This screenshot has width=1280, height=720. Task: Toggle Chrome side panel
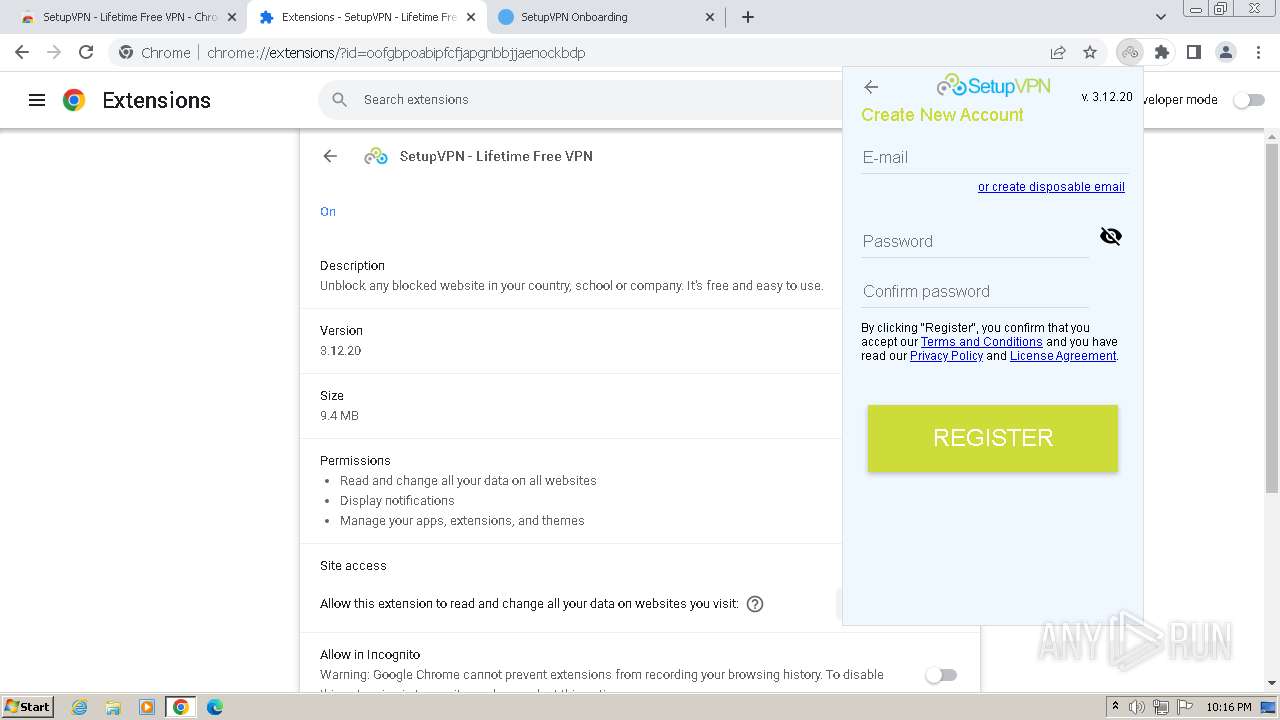click(1194, 53)
